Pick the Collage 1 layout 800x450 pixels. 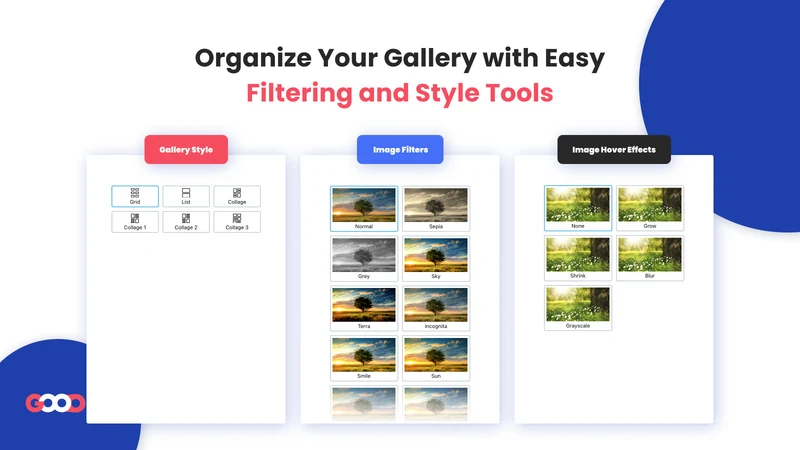(x=135, y=222)
